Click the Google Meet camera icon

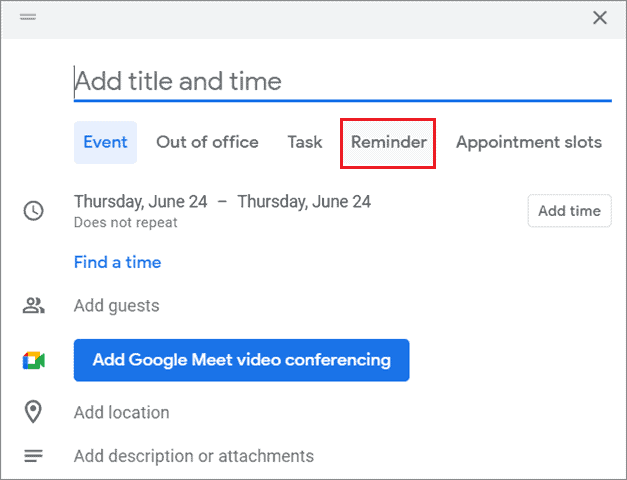34,360
